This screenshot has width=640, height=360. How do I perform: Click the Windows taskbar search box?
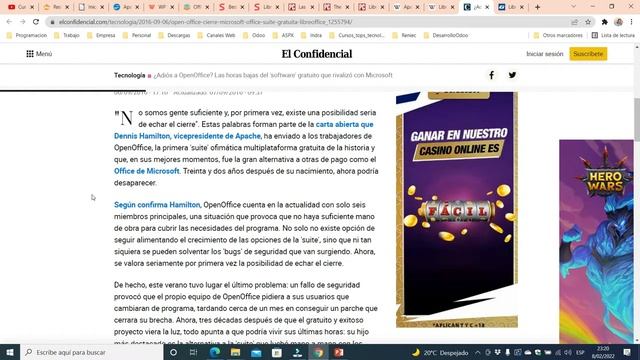pyautogui.click(x=91, y=352)
